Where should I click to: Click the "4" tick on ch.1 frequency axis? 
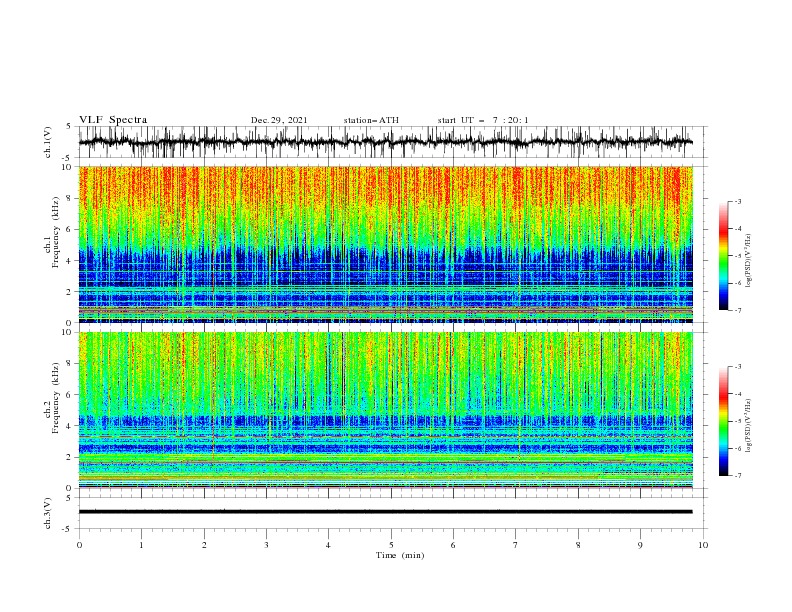coord(70,261)
